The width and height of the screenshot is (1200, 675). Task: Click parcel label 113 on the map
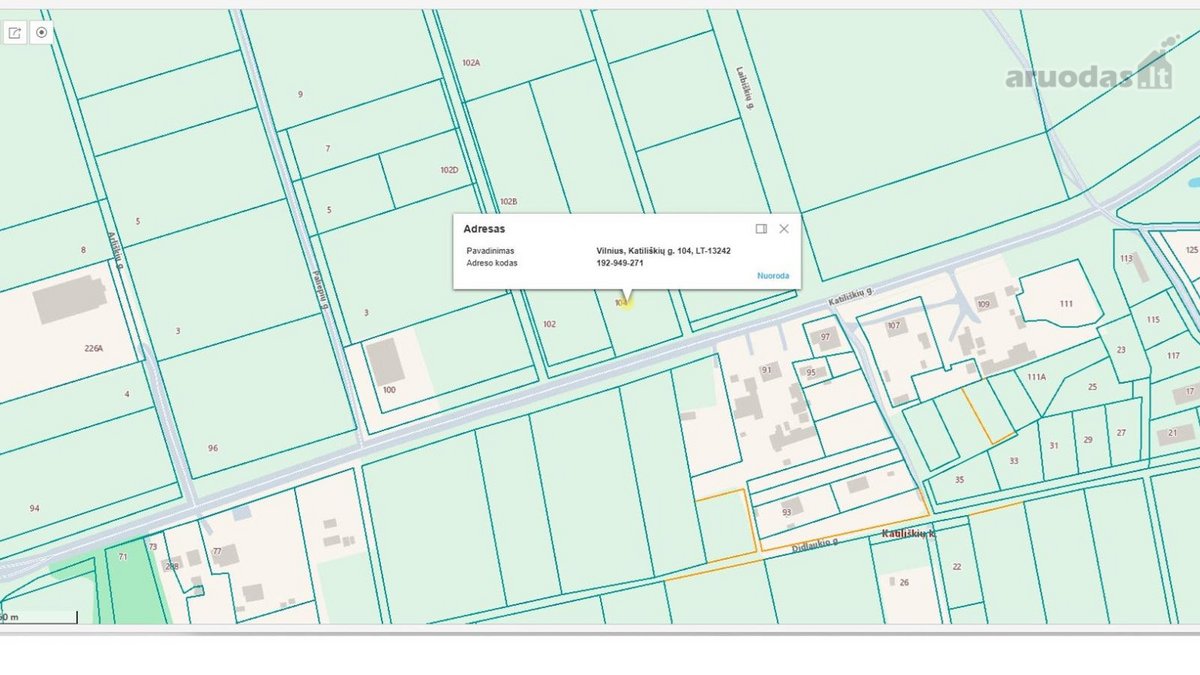coord(1127,258)
